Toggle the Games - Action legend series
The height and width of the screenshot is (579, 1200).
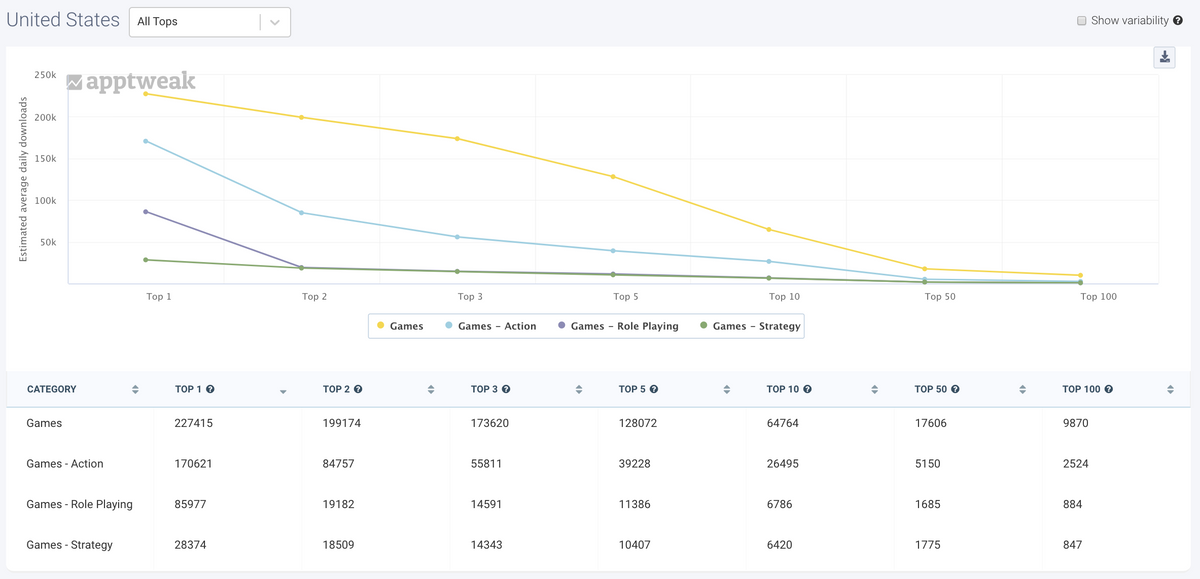point(490,326)
